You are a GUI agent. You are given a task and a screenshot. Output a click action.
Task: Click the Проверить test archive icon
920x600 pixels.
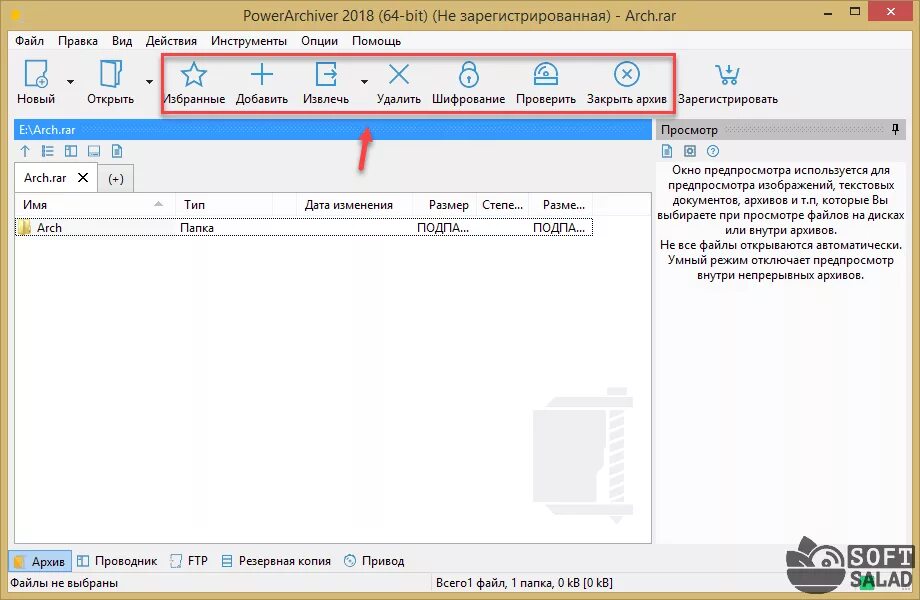546,74
